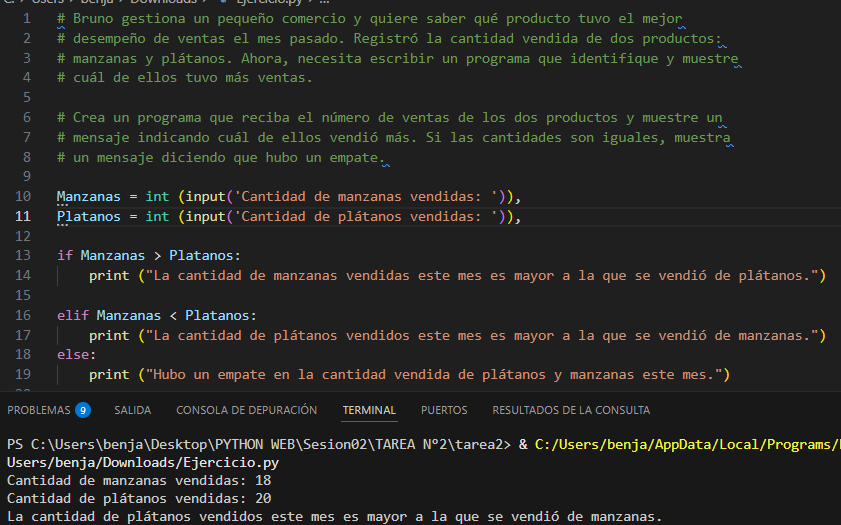Open RESULTADOS DE LA CONSULTA tab
Screen dimensions: 841x525
coord(571,410)
